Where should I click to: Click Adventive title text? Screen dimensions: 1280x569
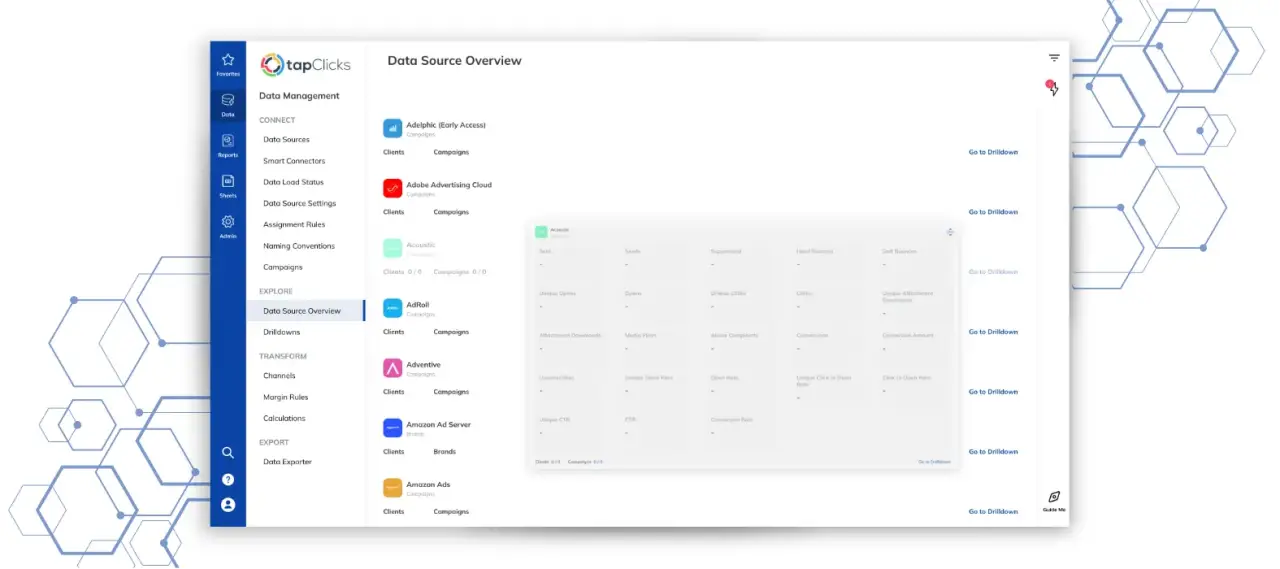(x=423, y=365)
